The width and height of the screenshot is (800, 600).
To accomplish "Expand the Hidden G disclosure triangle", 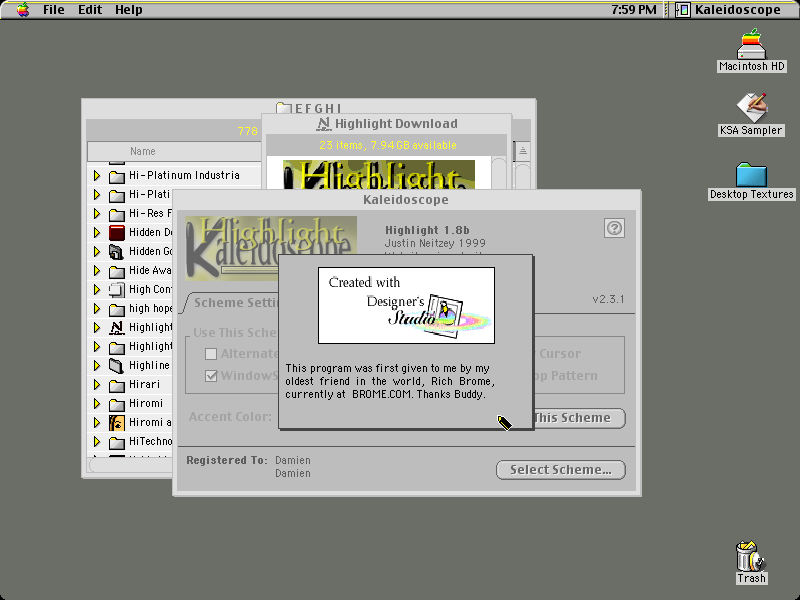I will pos(97,252).
